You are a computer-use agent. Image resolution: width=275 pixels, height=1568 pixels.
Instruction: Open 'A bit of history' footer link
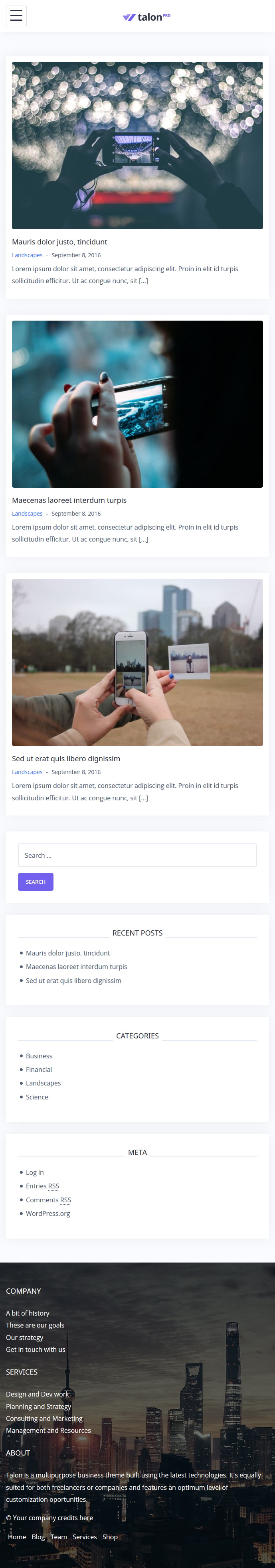[28, 1313]
